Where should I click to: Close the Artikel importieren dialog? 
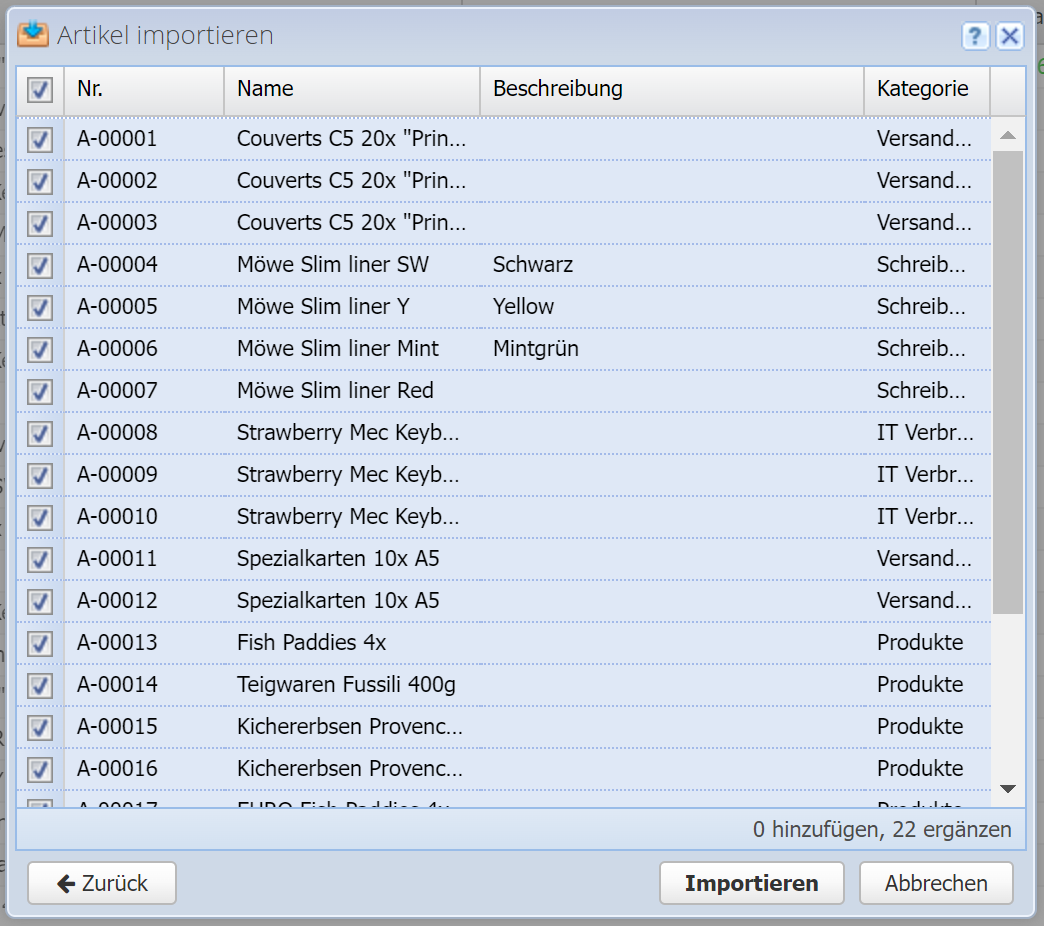(x=1009, y=37)
